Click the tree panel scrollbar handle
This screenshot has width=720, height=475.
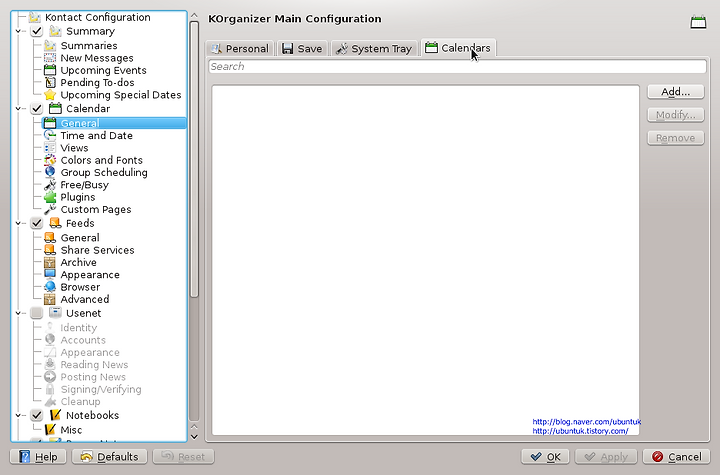[x=194, y=159]
